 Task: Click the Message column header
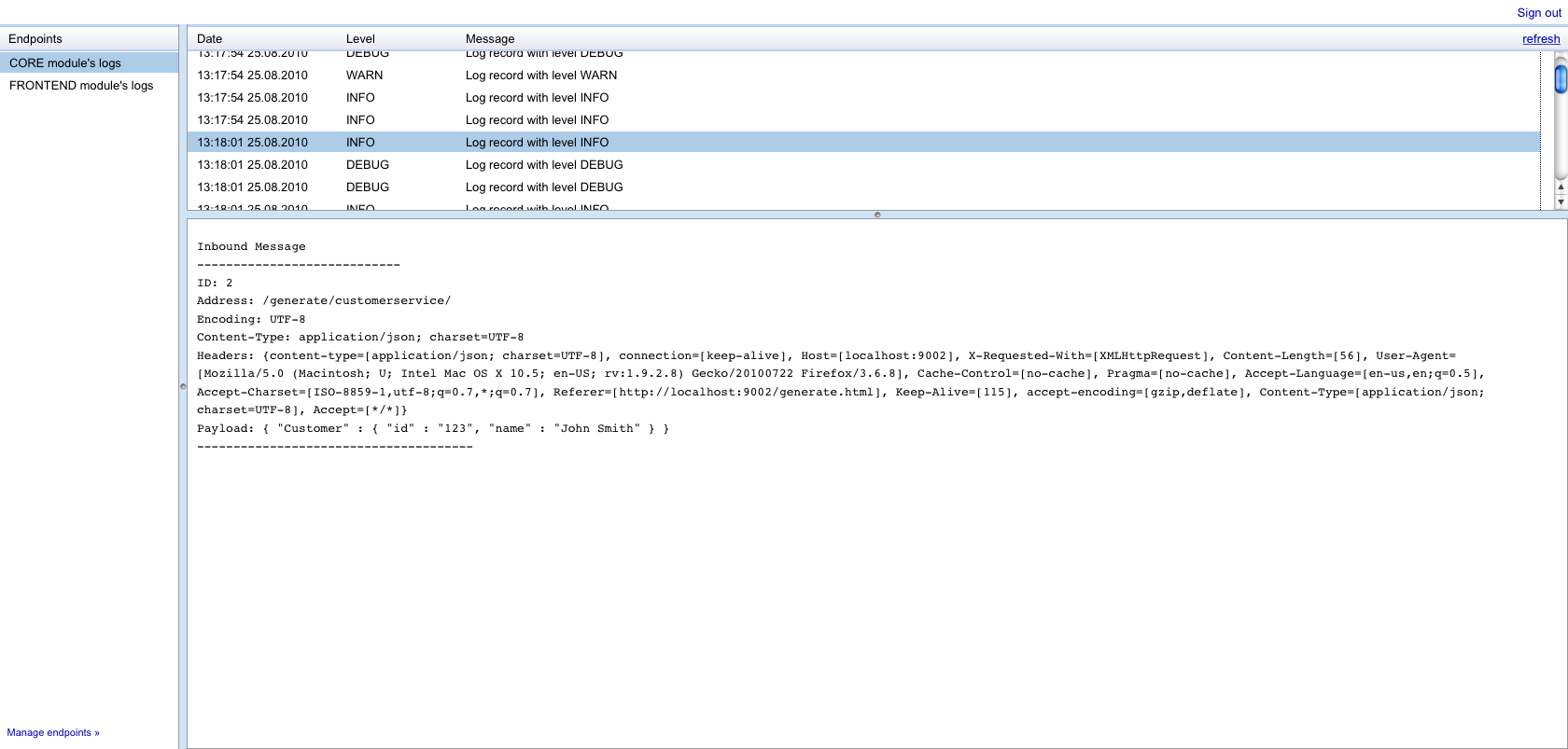coord(490,39)
